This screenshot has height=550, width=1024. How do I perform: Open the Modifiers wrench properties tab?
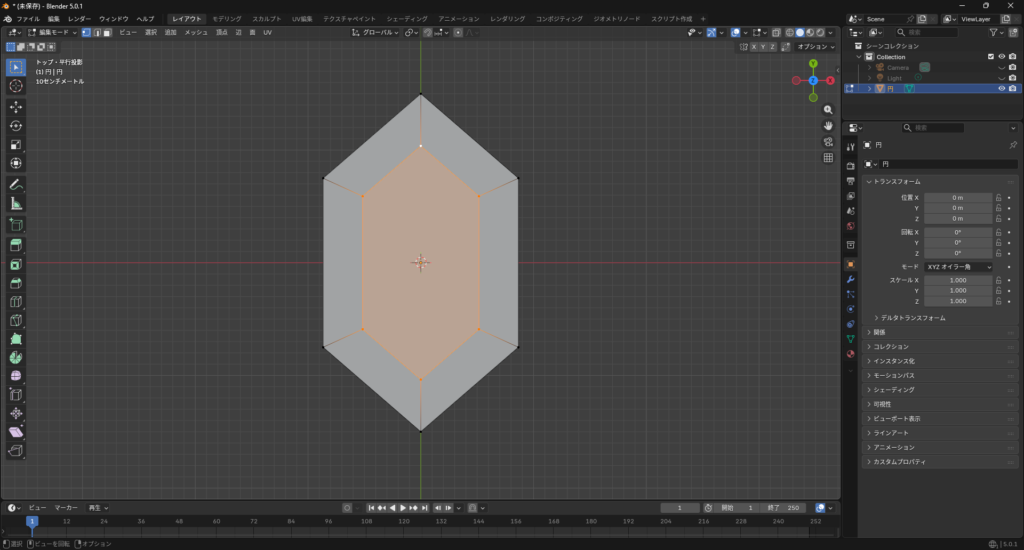click(850, 279)
